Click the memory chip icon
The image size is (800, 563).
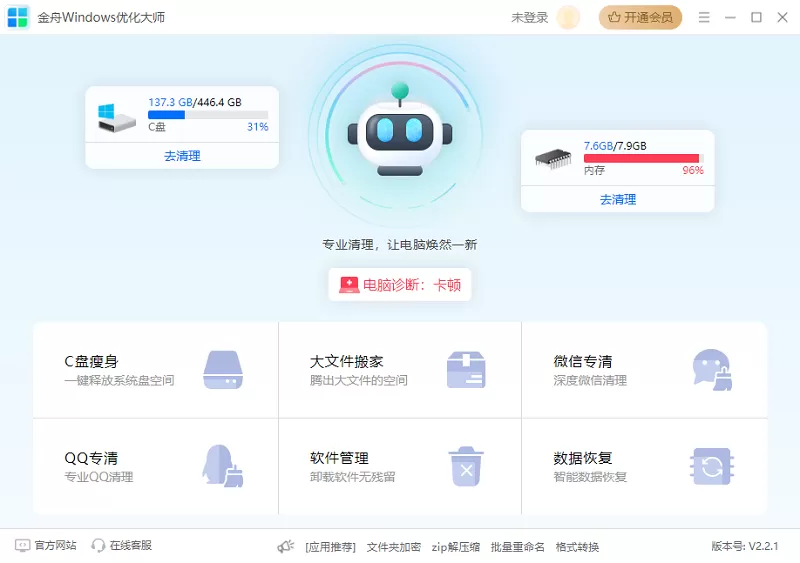coord(553,159)
